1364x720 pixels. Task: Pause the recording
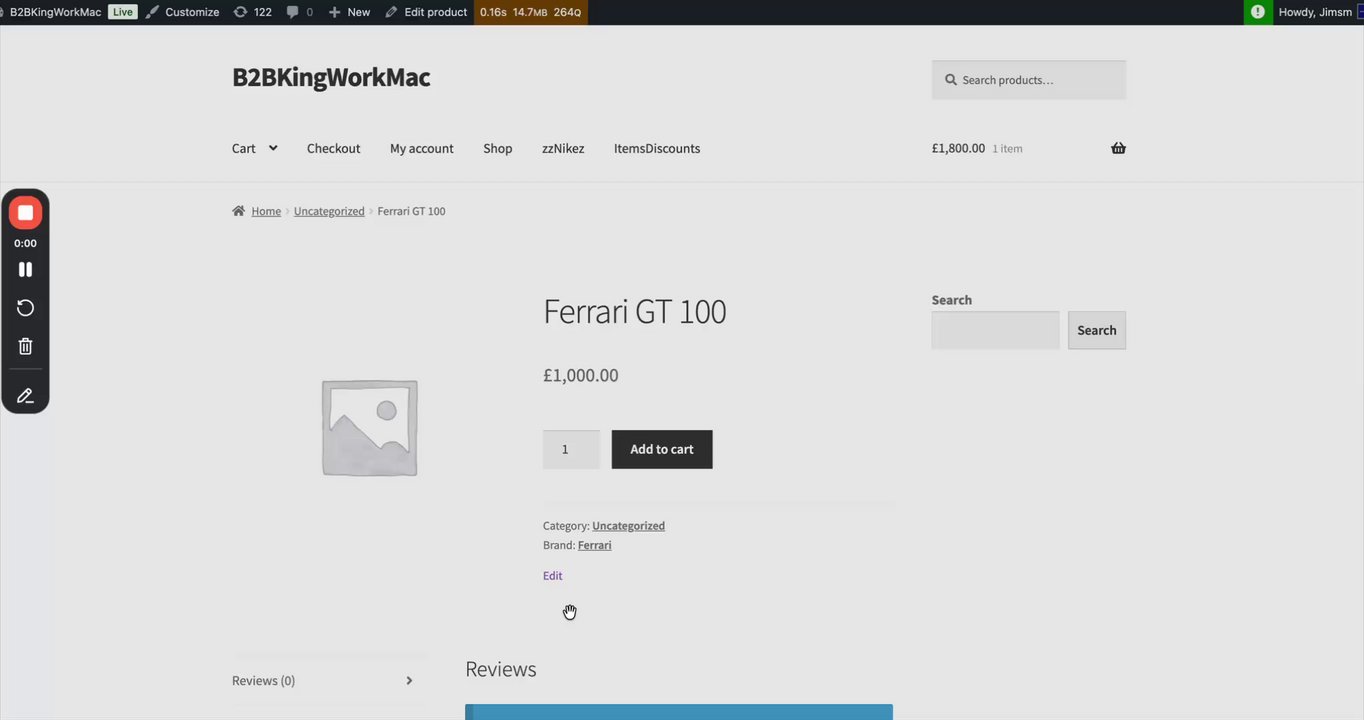pyautogui.click(x=25, y=269)
